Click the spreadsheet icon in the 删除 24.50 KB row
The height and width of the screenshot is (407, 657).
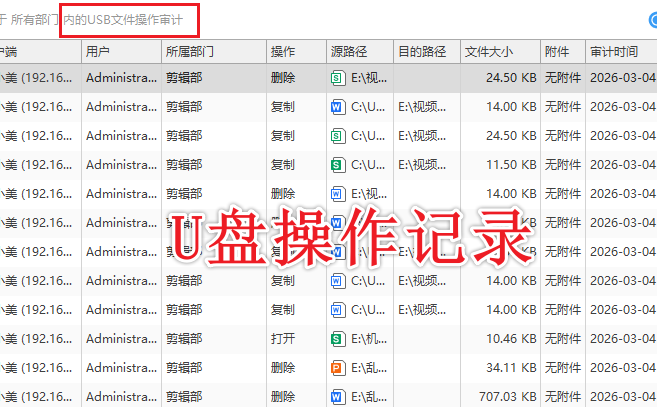(x=338, y=78)
